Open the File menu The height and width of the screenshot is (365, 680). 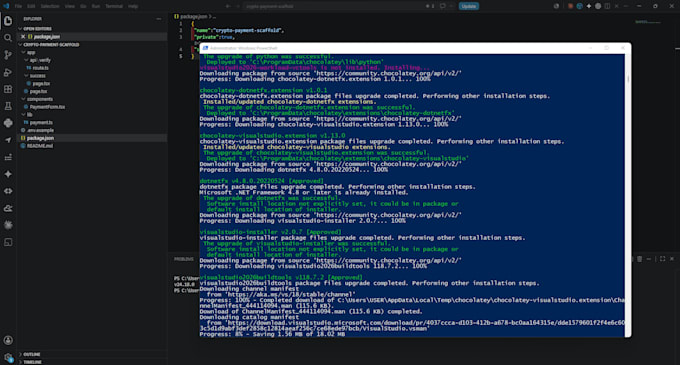[x=18, y=6]
